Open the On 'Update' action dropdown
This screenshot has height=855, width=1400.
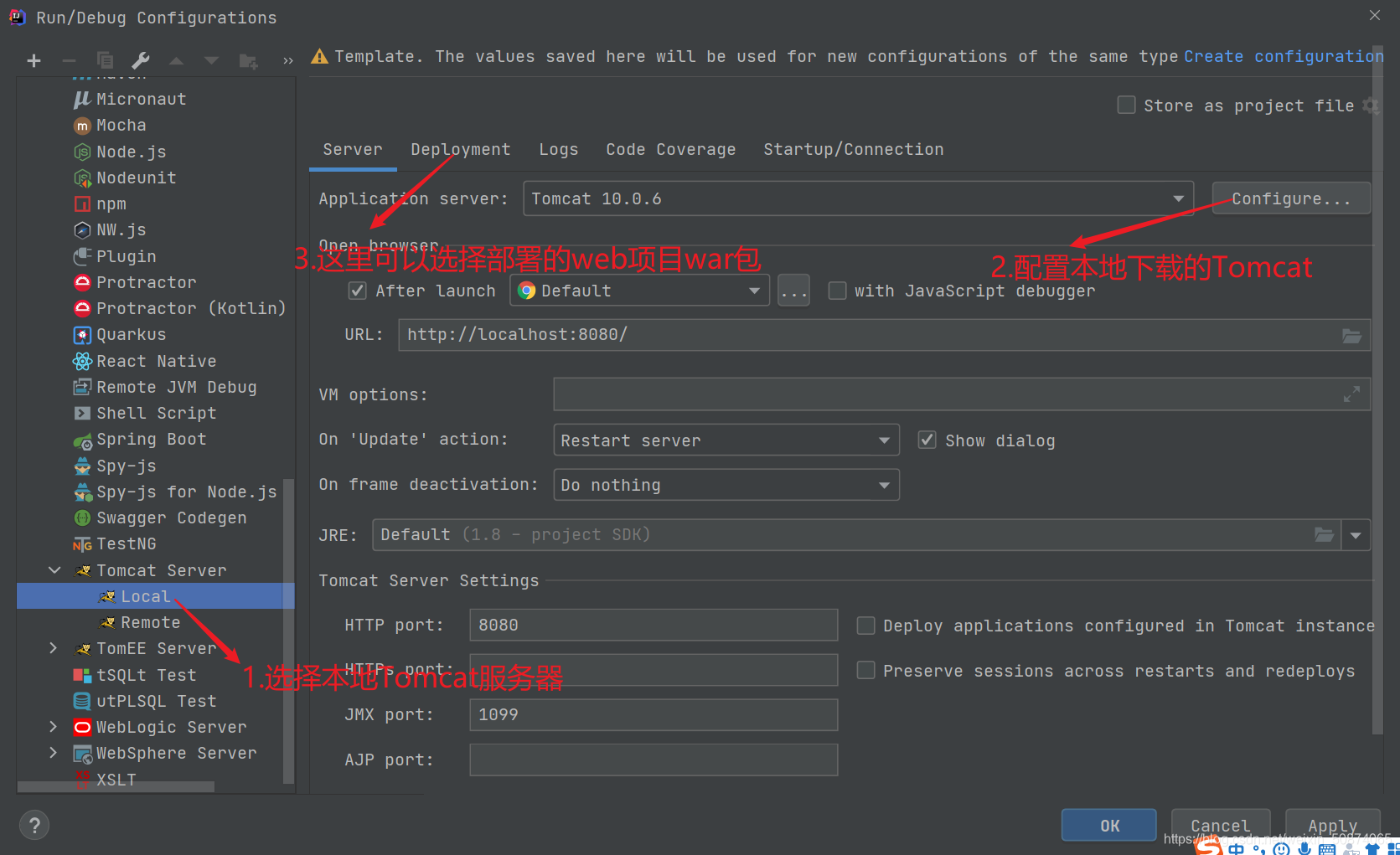pyautogui.click(x=726, y=440)
